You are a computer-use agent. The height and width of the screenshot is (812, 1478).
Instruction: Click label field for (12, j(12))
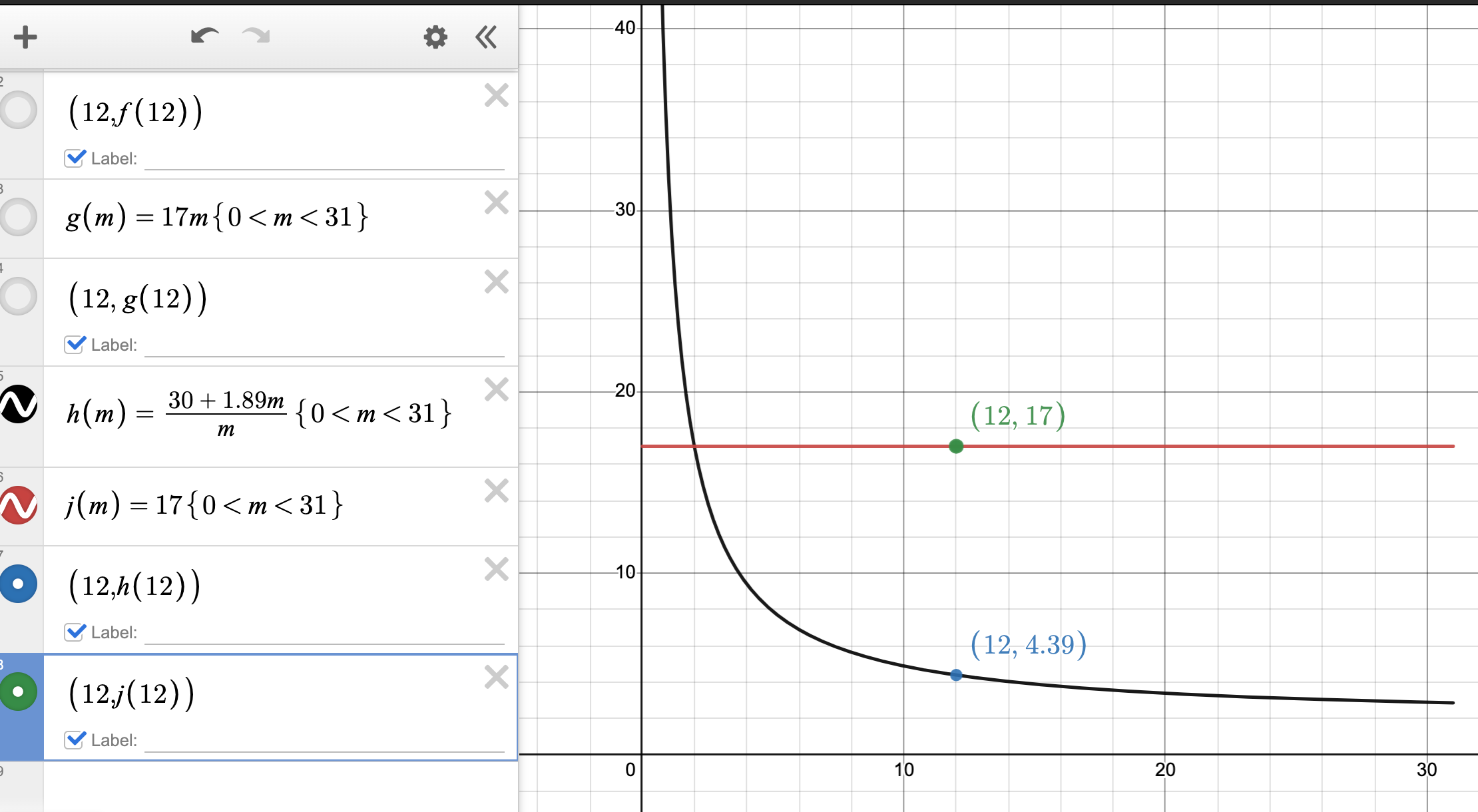[324, 740]
